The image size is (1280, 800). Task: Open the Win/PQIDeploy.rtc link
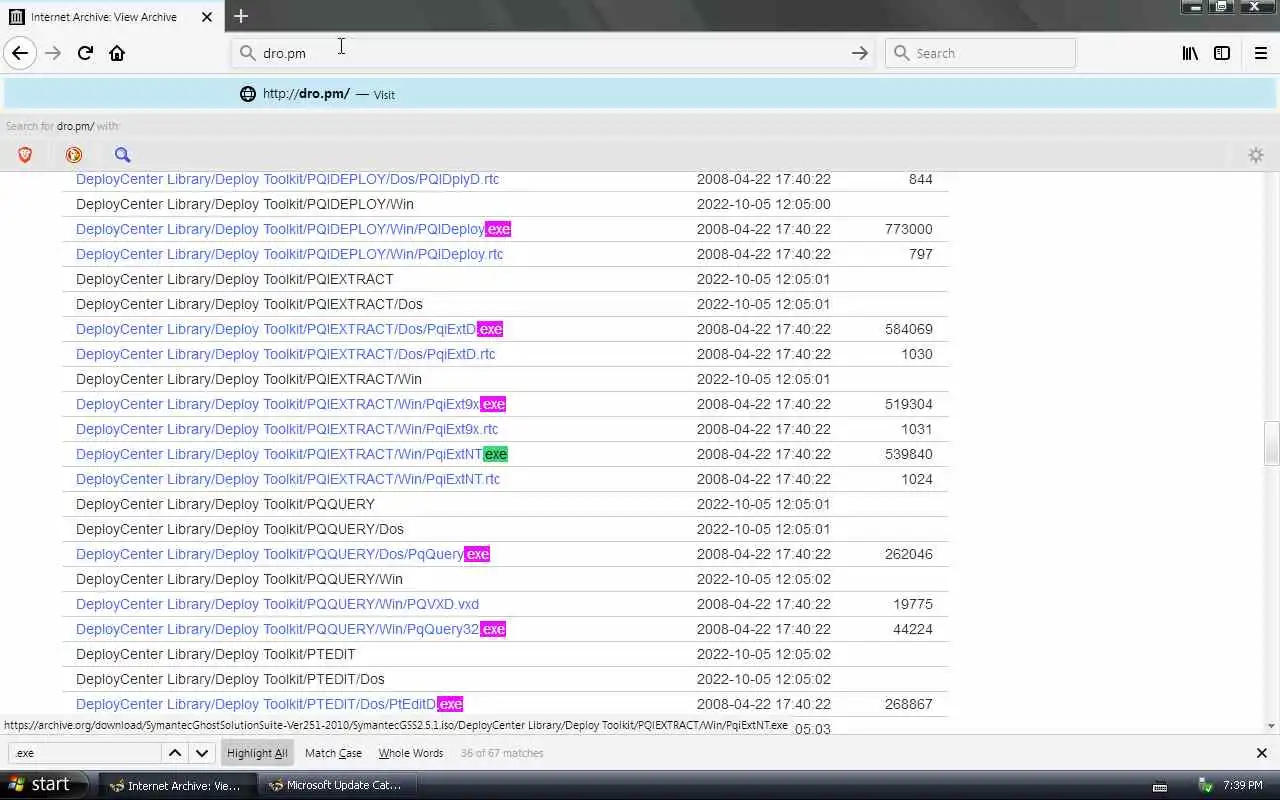pos(289,254)
